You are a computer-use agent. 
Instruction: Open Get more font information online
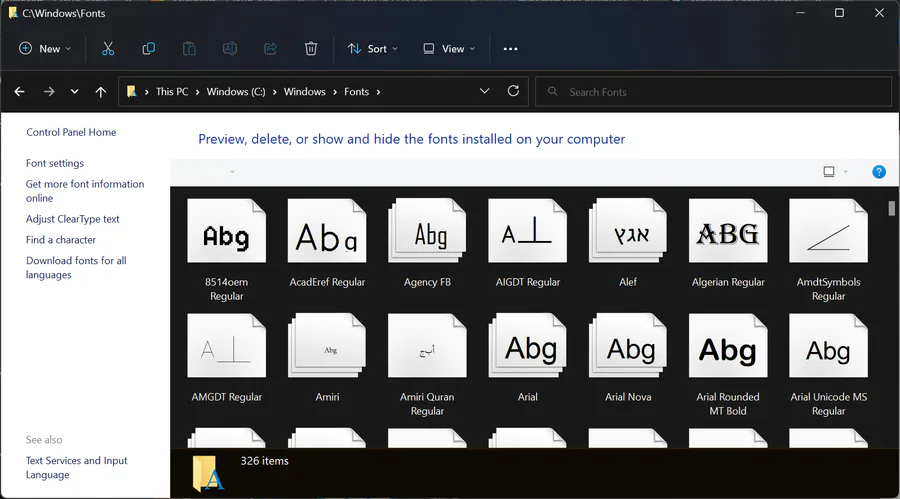(x=85, y=191)
